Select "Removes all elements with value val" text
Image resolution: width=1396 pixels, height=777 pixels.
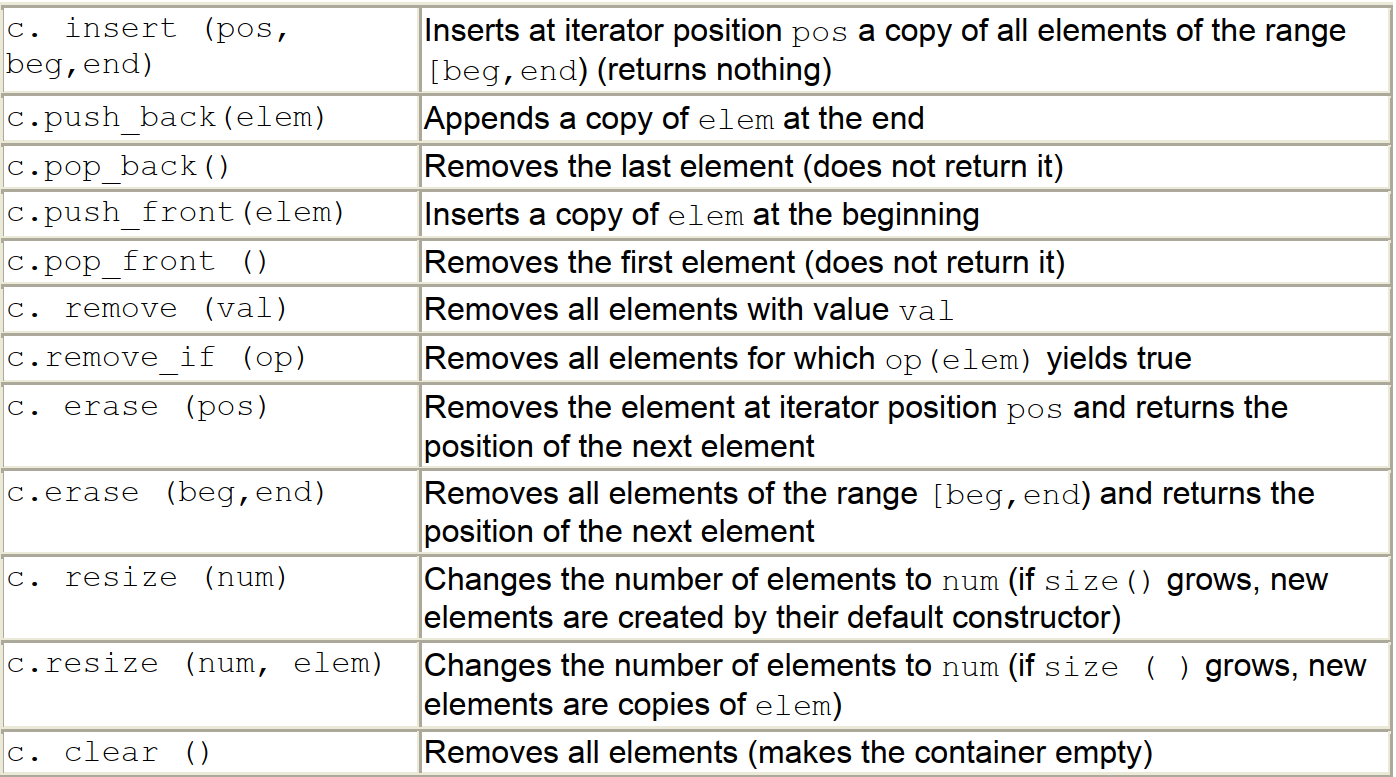click(688, 310)
